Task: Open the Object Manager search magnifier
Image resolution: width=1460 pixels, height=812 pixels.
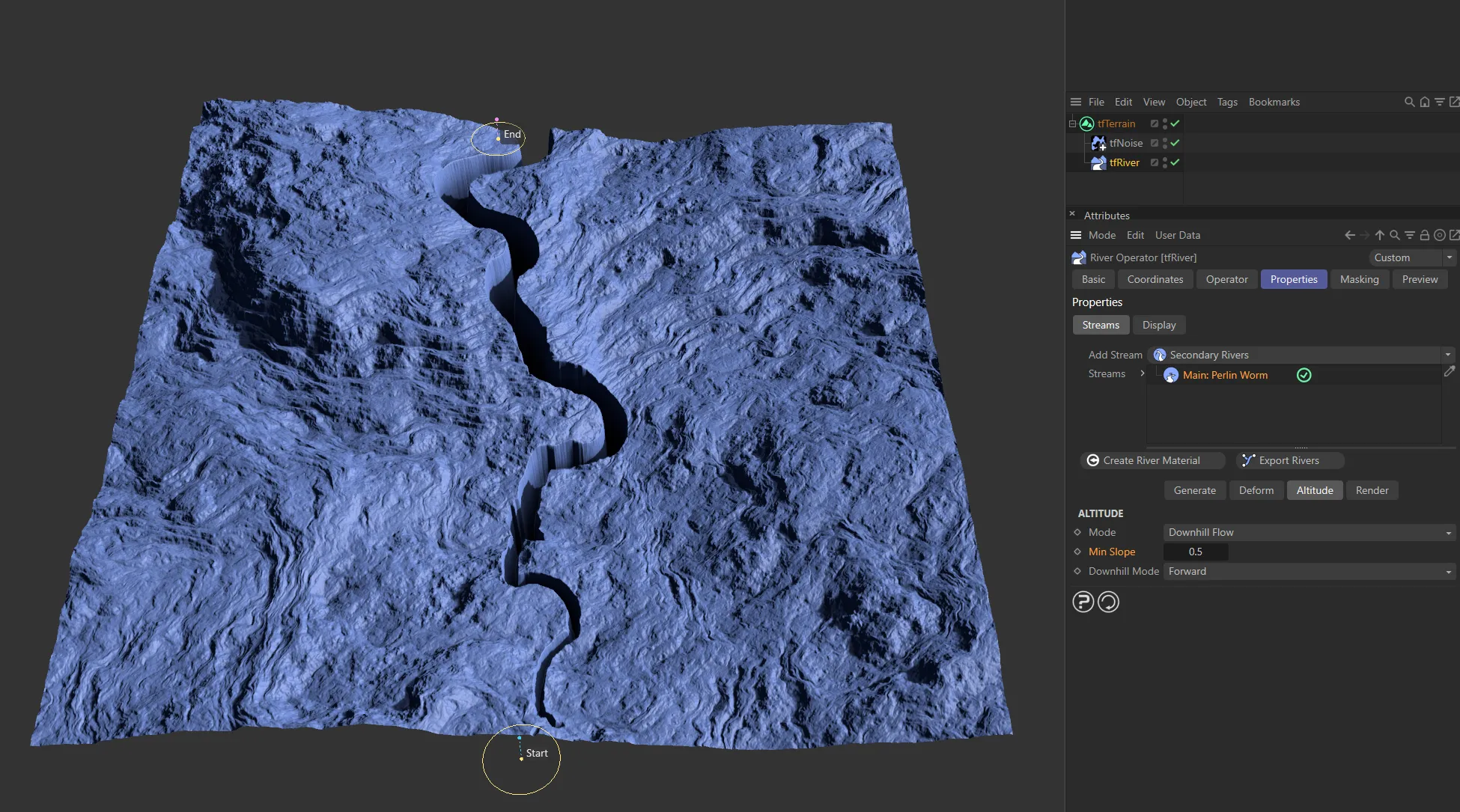Action: click(1410, 102)
